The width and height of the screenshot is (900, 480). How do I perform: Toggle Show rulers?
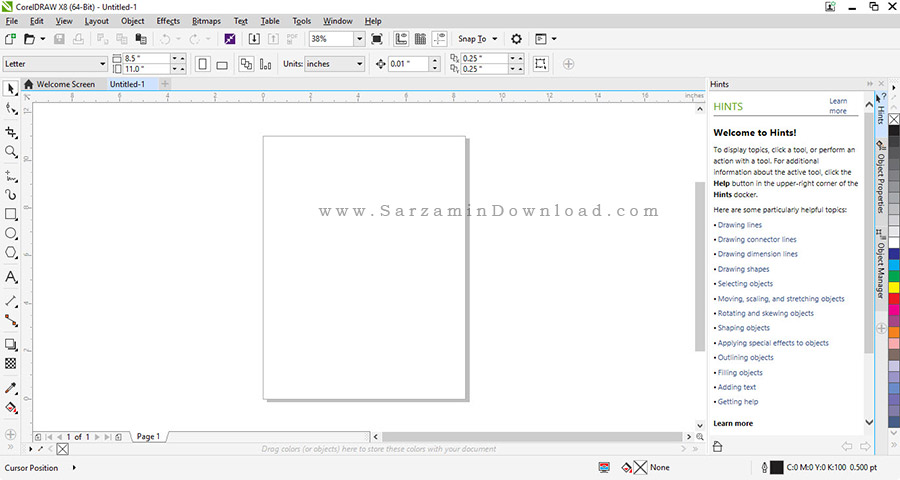pyautogui.click(x=401, y=39)
